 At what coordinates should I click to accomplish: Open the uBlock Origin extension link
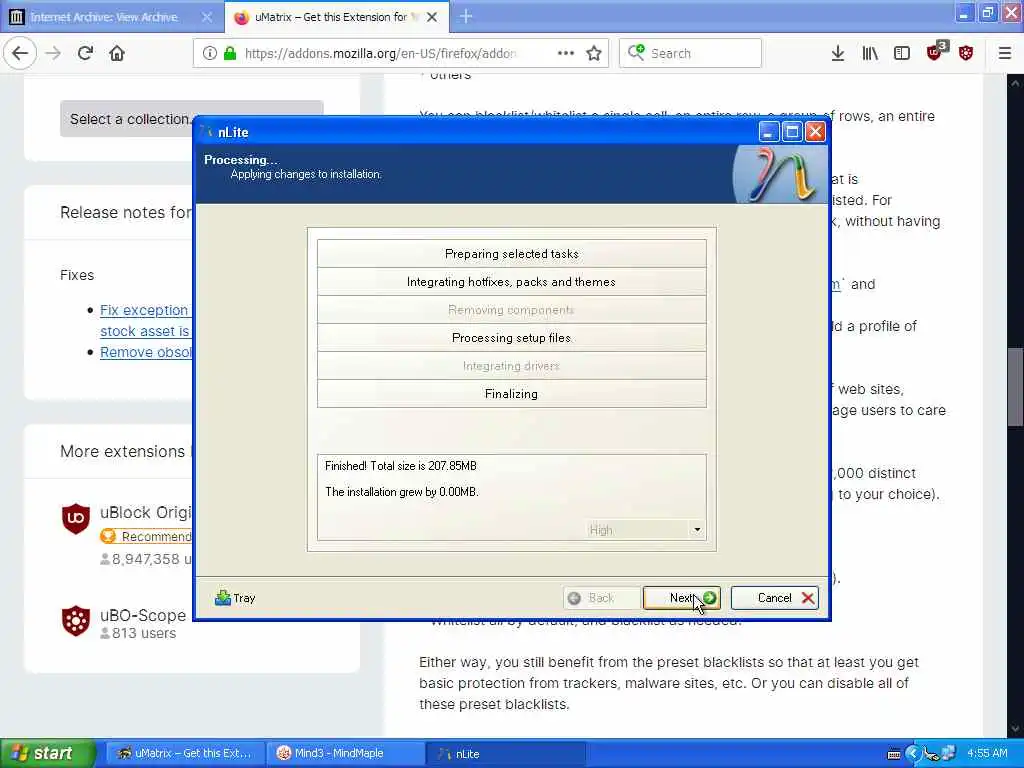146,513
